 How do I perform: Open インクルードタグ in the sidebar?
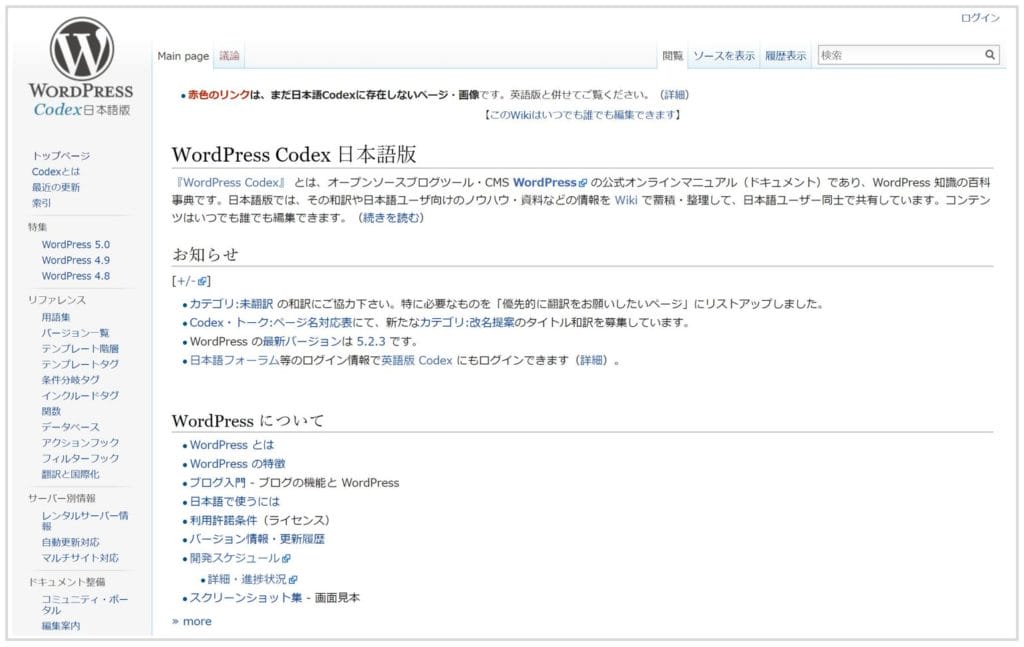coord(80,396)
